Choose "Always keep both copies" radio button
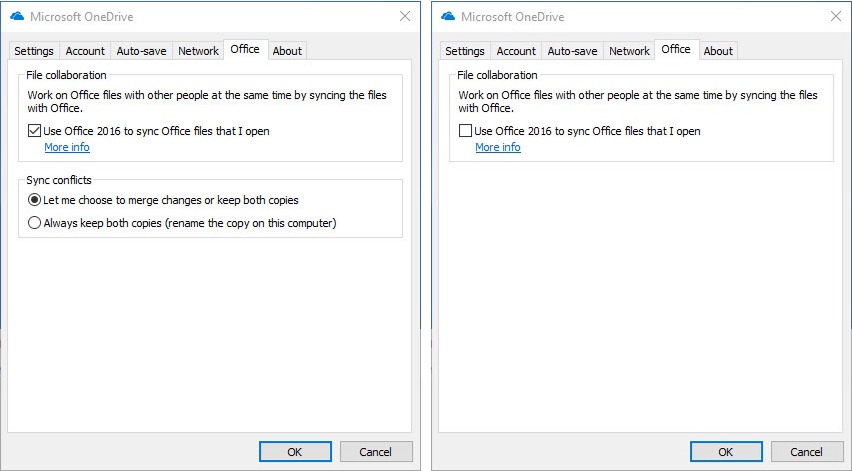Viewport: 852px width, 471px height. (35, 223)
